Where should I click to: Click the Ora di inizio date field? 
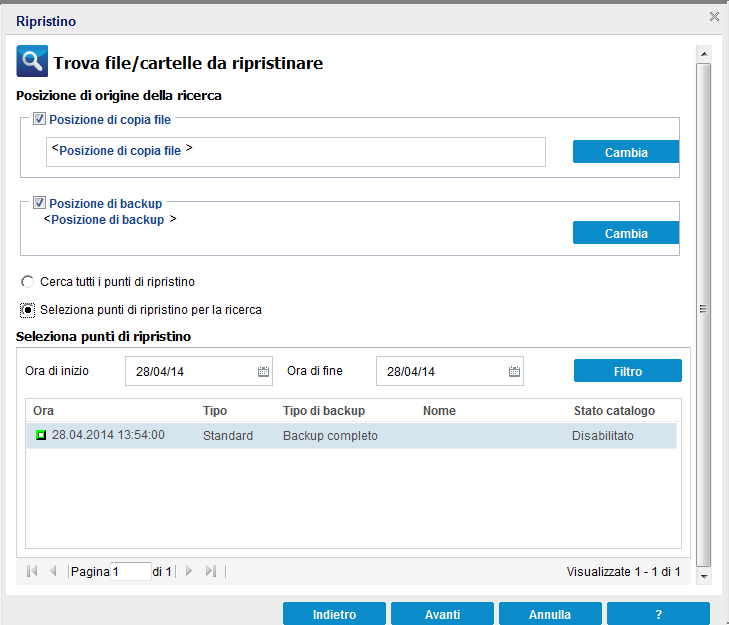[x=199, y=371]
